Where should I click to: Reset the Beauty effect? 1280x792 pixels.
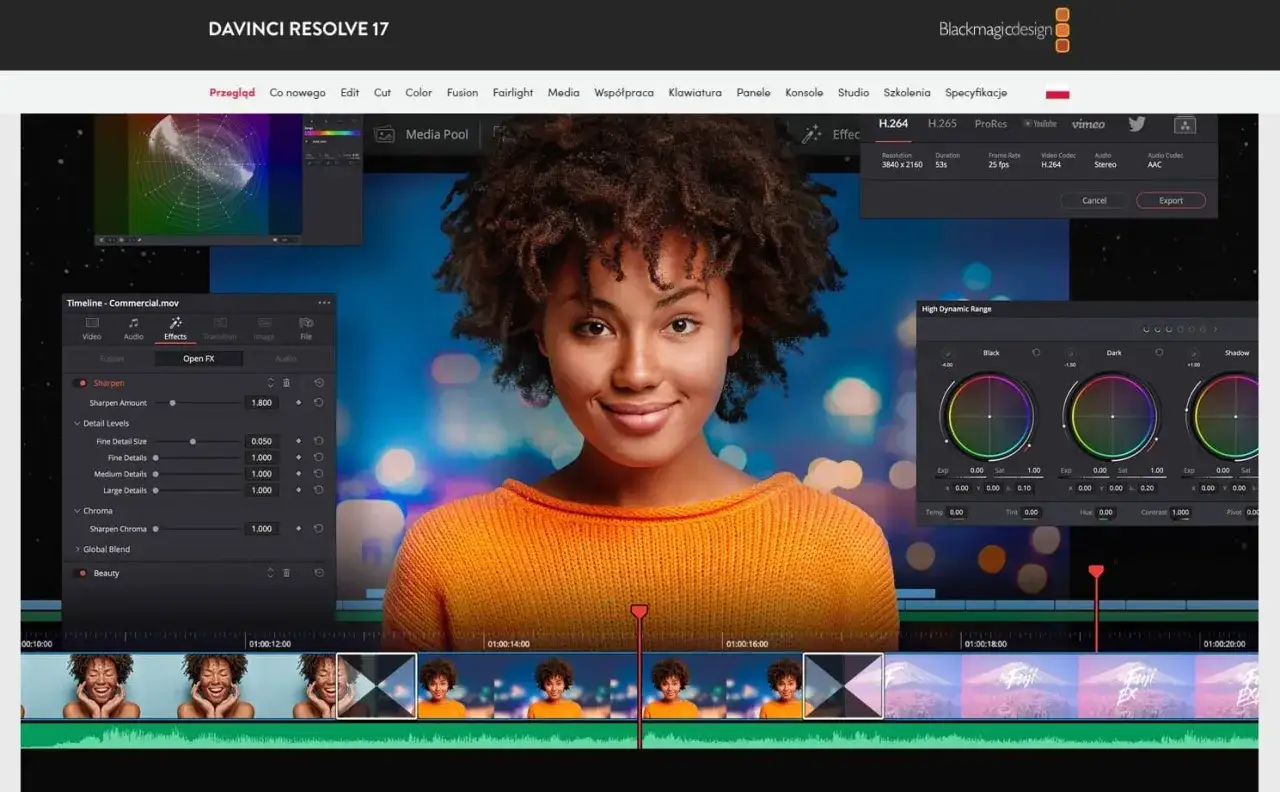319,573
